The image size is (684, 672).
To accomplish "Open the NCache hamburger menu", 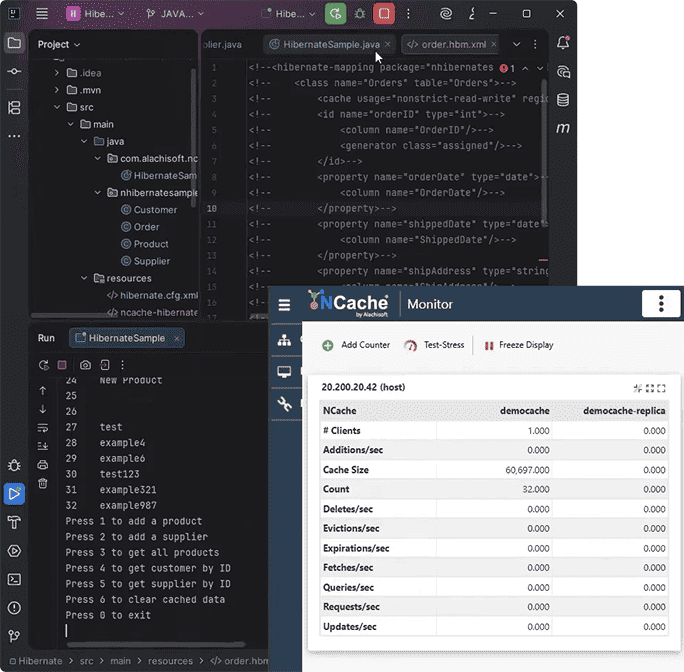I will pos(285,304).
